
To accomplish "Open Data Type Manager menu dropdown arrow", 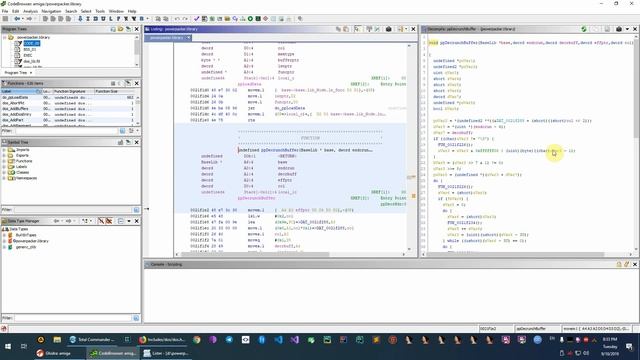I will tap(129, 221).
